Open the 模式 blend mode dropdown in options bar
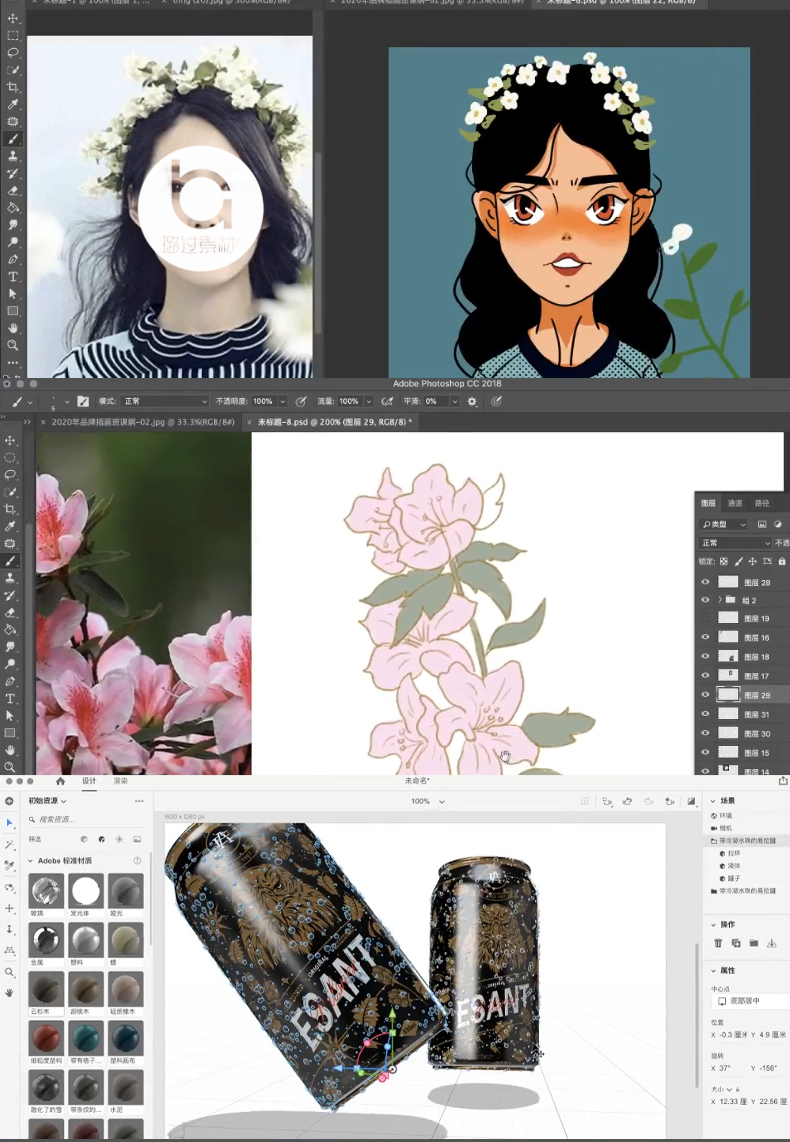 click(165, 401)
